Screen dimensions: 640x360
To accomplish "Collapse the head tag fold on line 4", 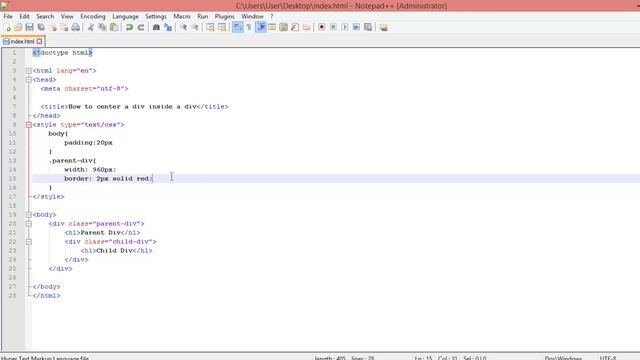I will point(29,80).
